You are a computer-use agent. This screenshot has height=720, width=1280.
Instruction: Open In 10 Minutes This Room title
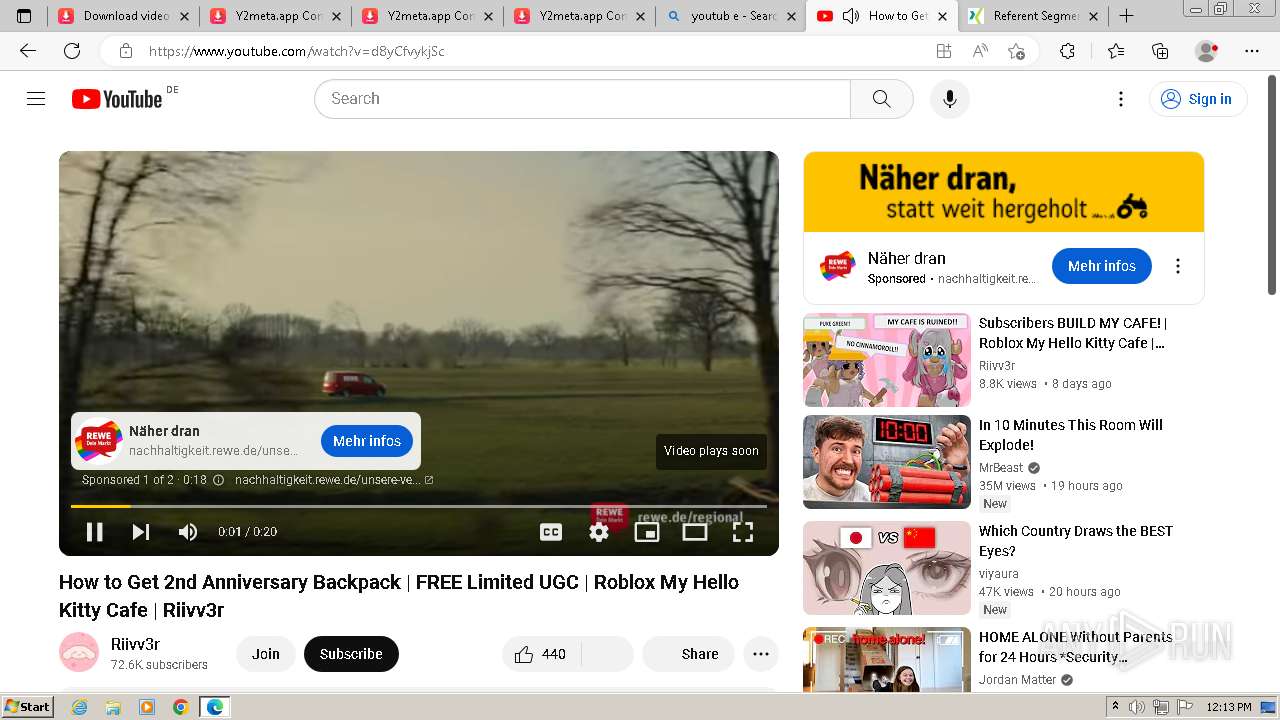(x=1071, y=435)
